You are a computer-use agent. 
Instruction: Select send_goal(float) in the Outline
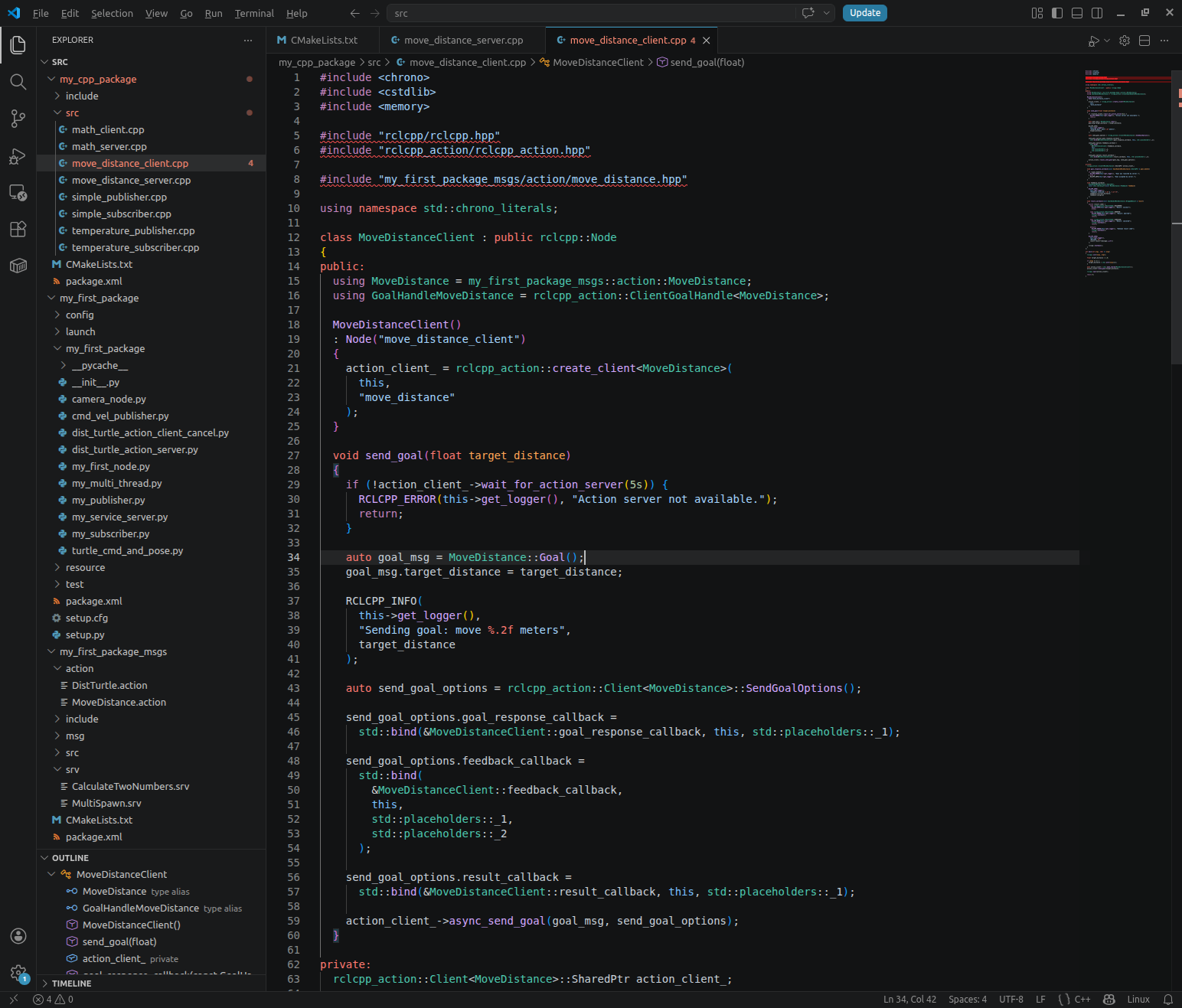point(151,941)
